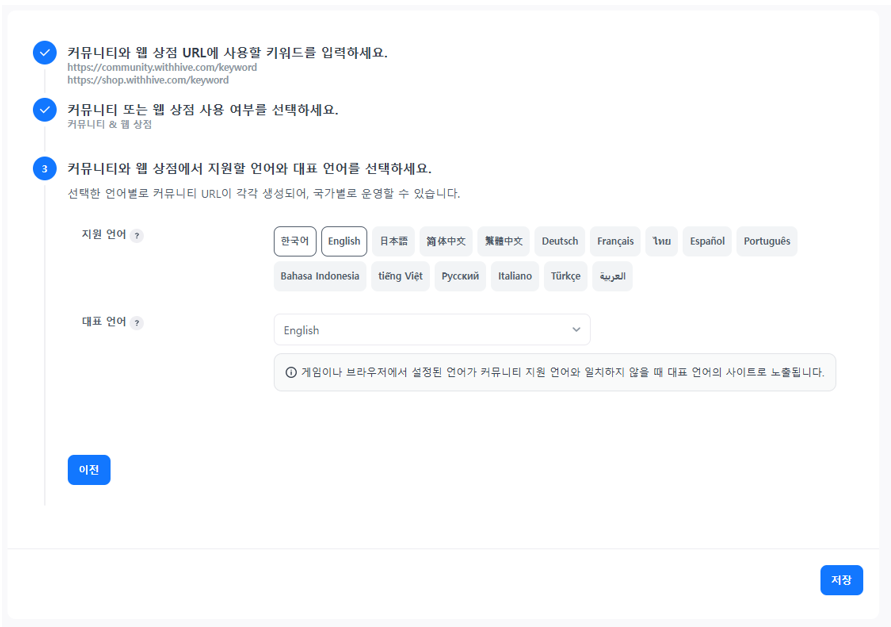Expand step 1 URL keyword section

(x=227, y=53)
